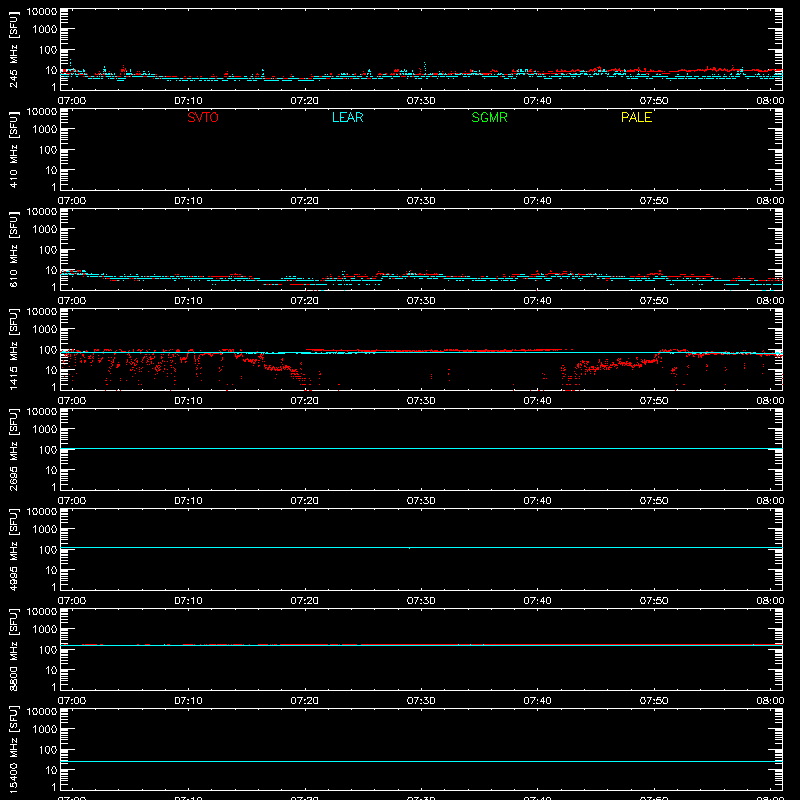This screenshot has height=800, width=800.
Task: Click the 1 y-axis label of 410 MHz panel
Action: pos(54,187)
